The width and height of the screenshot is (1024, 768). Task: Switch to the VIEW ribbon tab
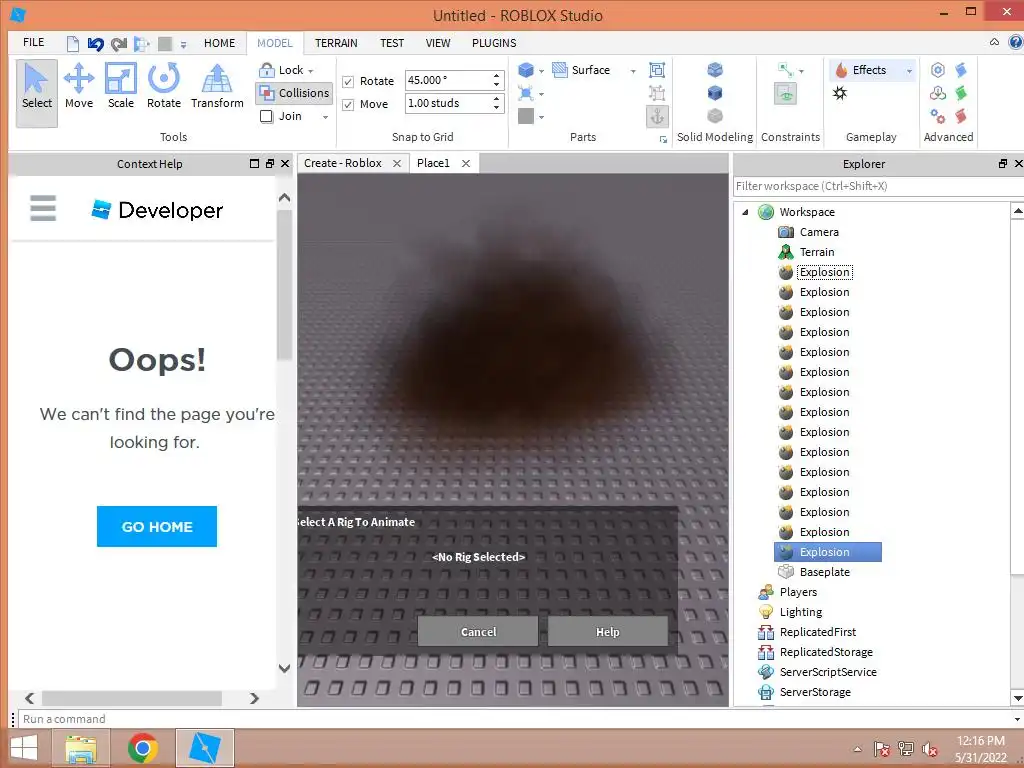(x=438, y=43)
